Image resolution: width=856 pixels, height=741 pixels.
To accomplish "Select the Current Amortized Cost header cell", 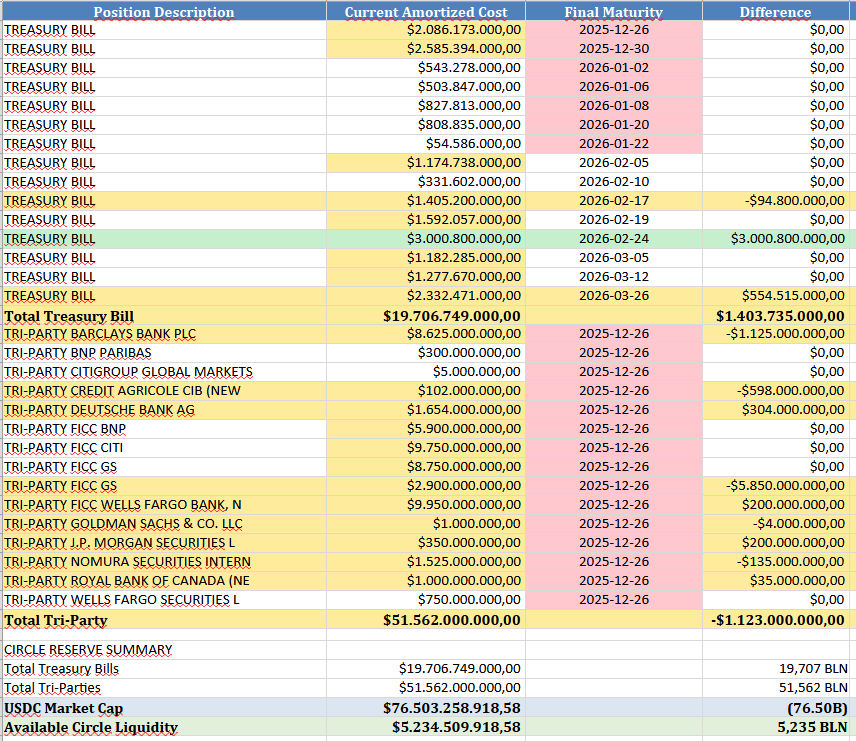I will pyautogui.click(x=426, y=12).
